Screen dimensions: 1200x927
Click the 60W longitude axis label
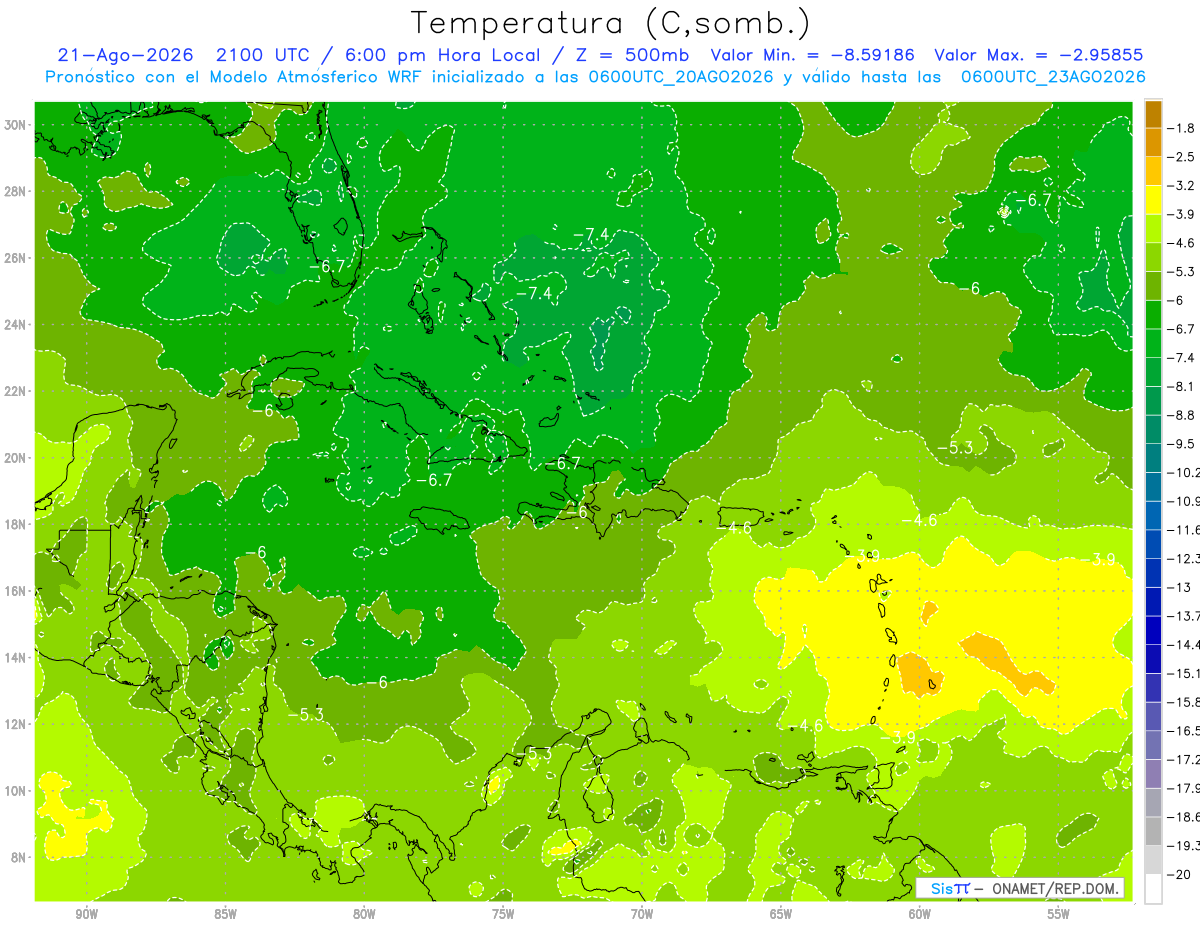pos(920,913)
